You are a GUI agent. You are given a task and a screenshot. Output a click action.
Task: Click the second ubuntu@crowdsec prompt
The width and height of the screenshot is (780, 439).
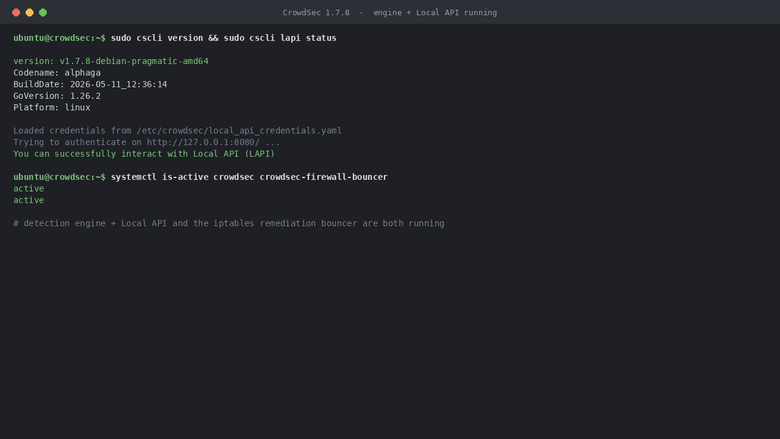59,177
